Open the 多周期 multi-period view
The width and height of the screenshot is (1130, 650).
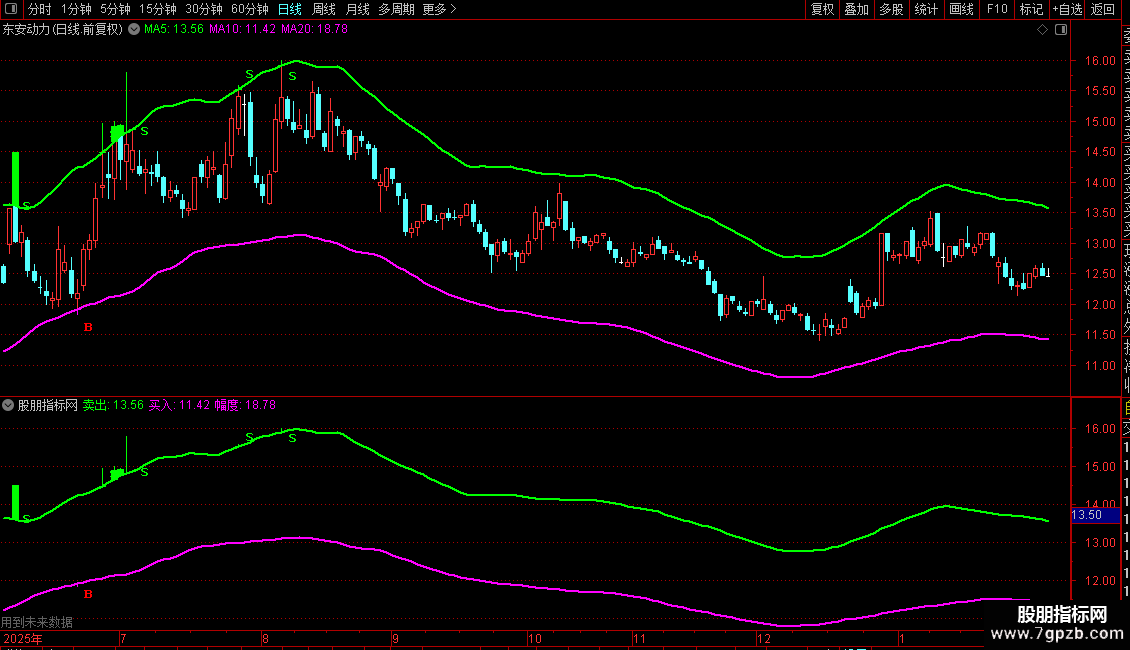(x=397, y=10)
